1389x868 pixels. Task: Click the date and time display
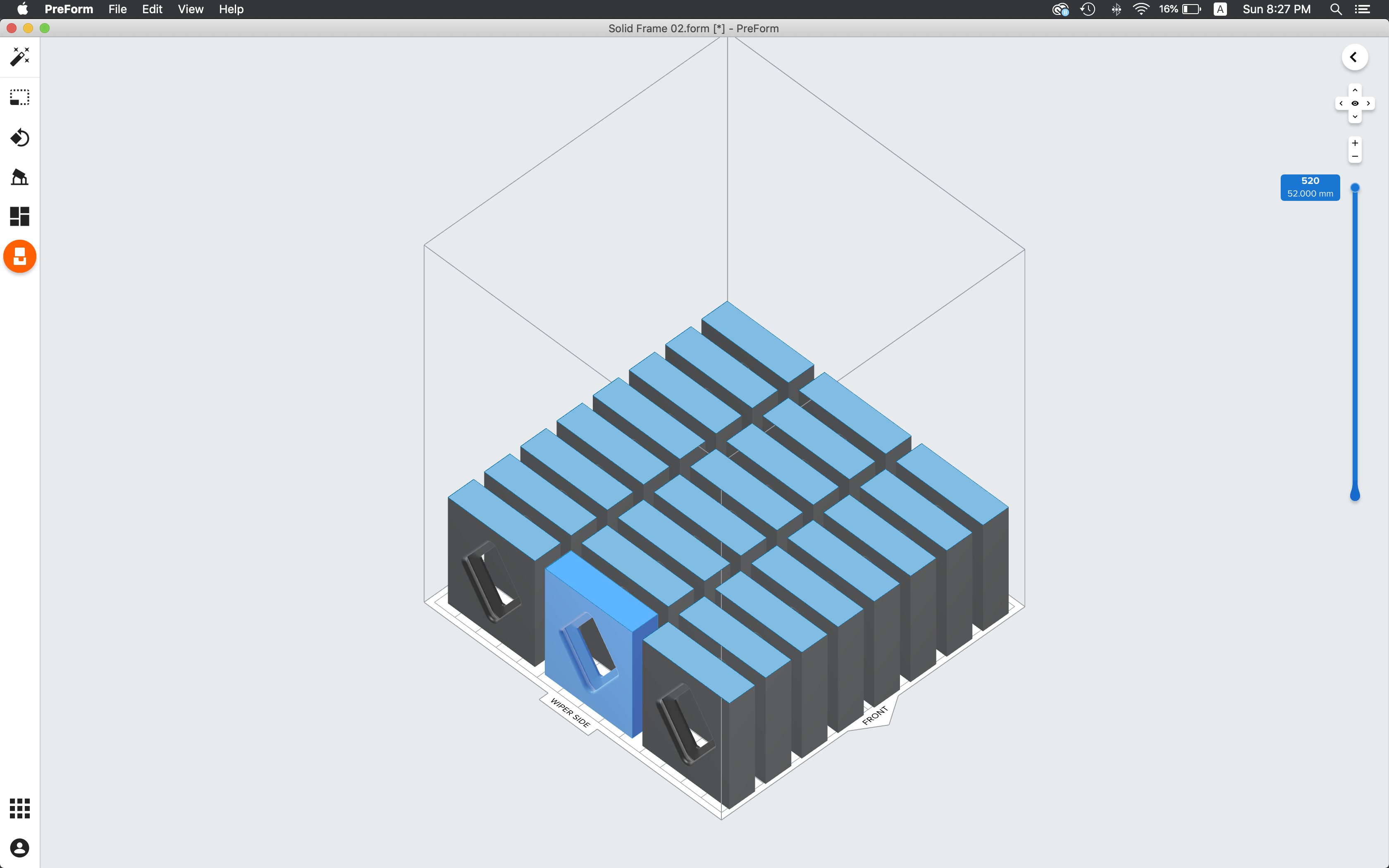click(1277, 9)
